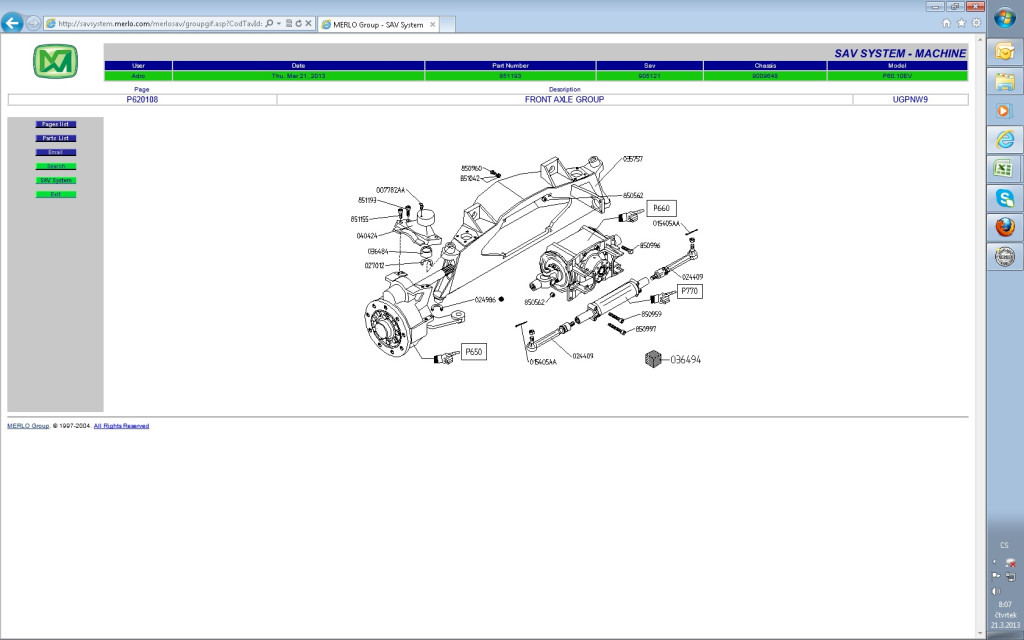1024x640 pixels.
Task: Click the search magnifier in address bar
Action: point(269,24)
